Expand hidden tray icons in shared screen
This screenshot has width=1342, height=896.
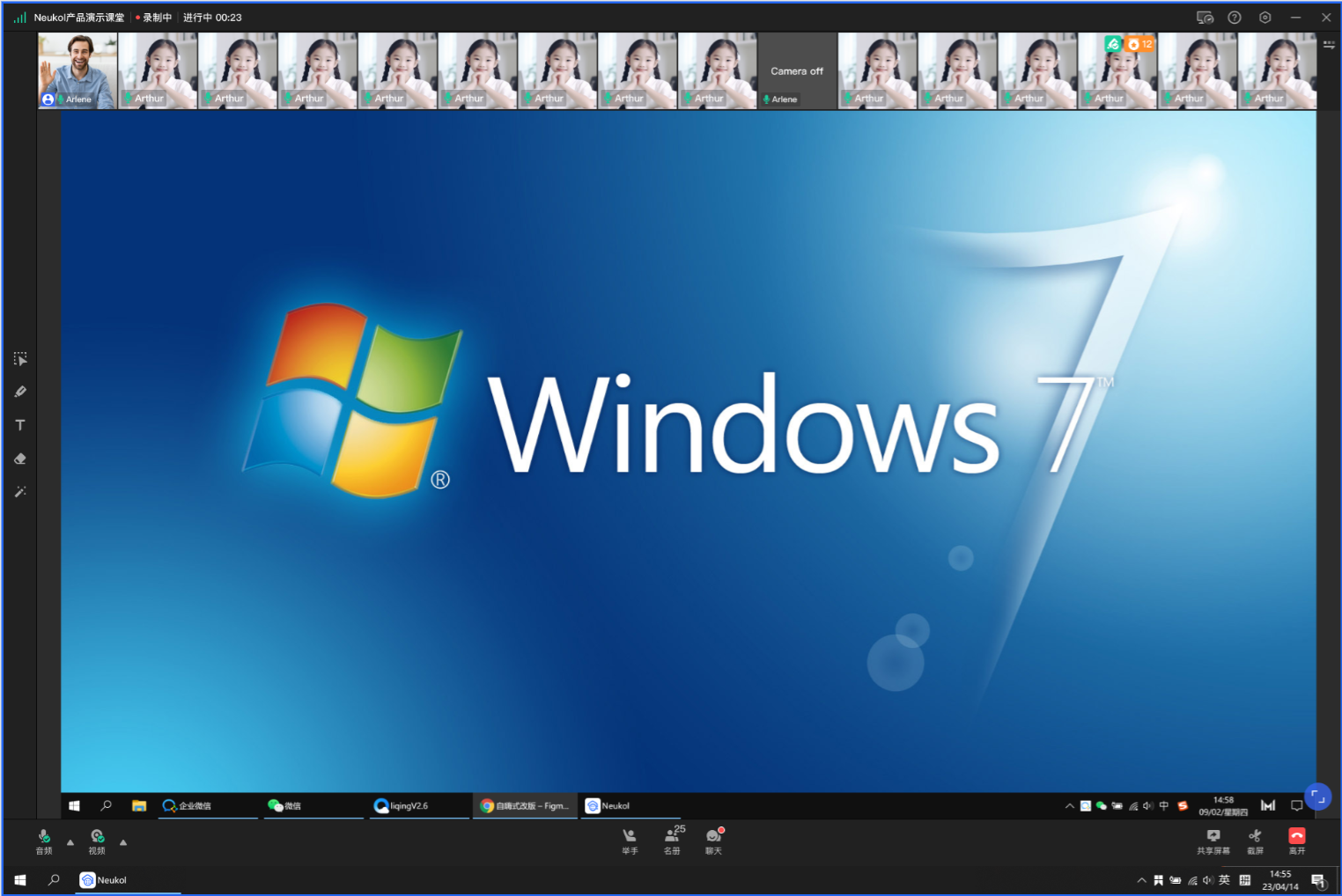pos(1070,805)
